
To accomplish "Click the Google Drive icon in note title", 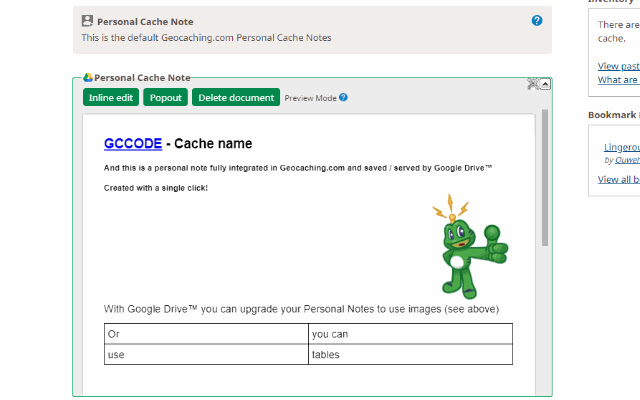I will [x=88, y=77].
